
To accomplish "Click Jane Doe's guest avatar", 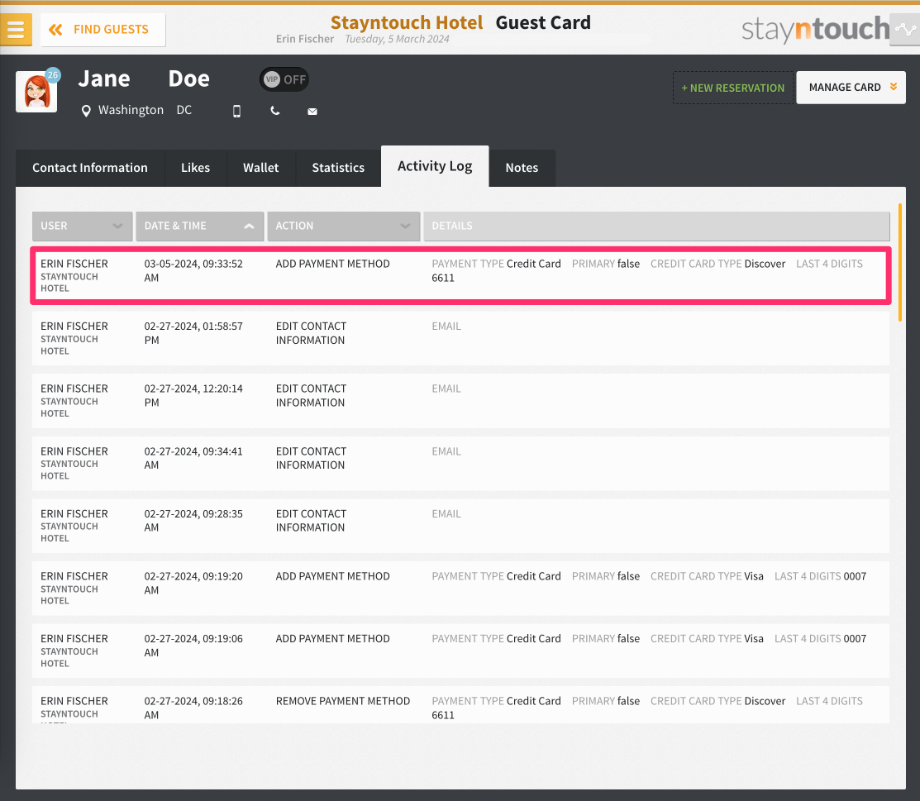I will [36, 92].
